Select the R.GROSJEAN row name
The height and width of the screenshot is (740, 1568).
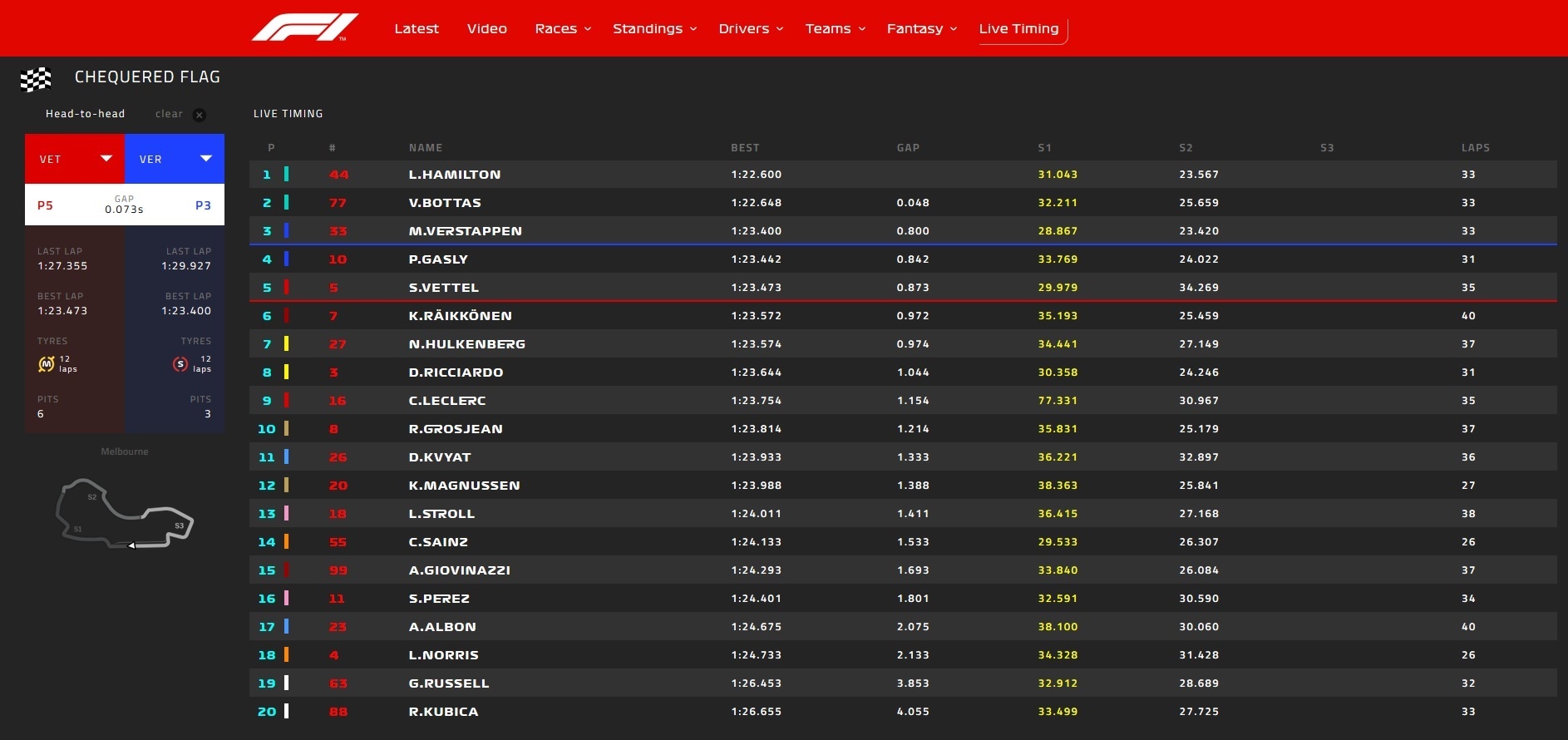(x=456, y=429)
